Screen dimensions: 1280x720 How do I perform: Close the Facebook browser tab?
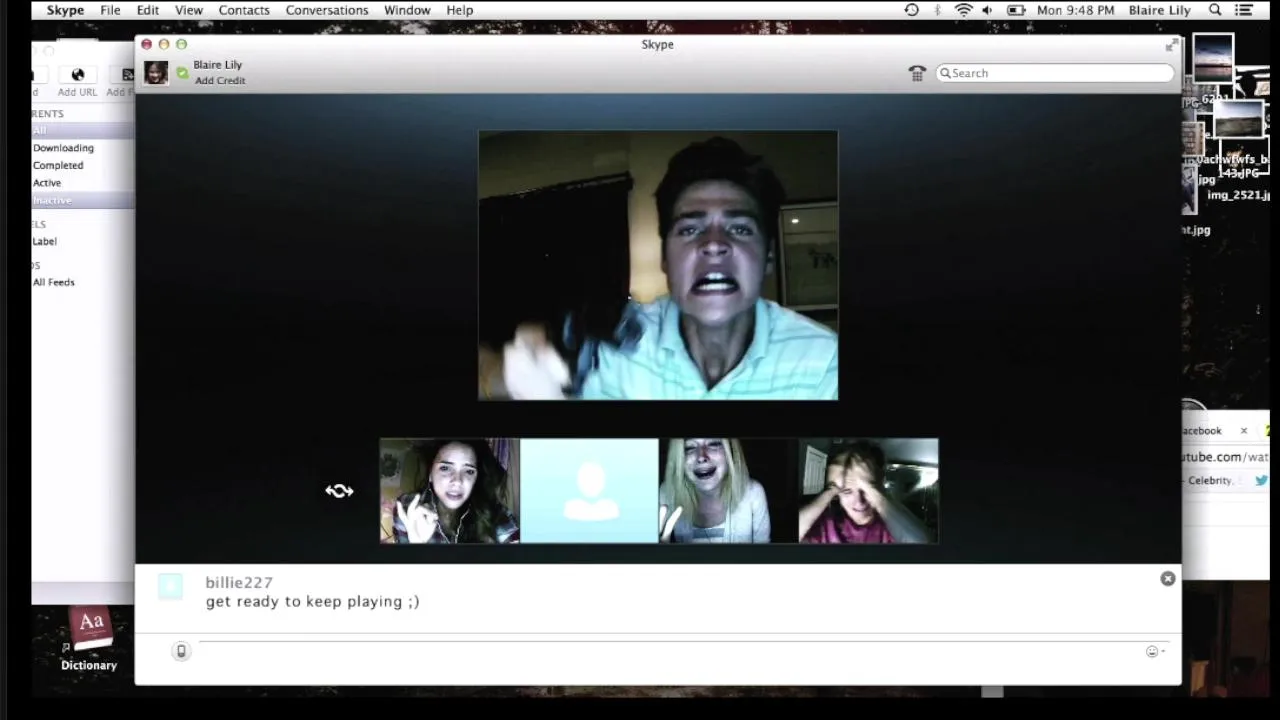(1244, 431)
